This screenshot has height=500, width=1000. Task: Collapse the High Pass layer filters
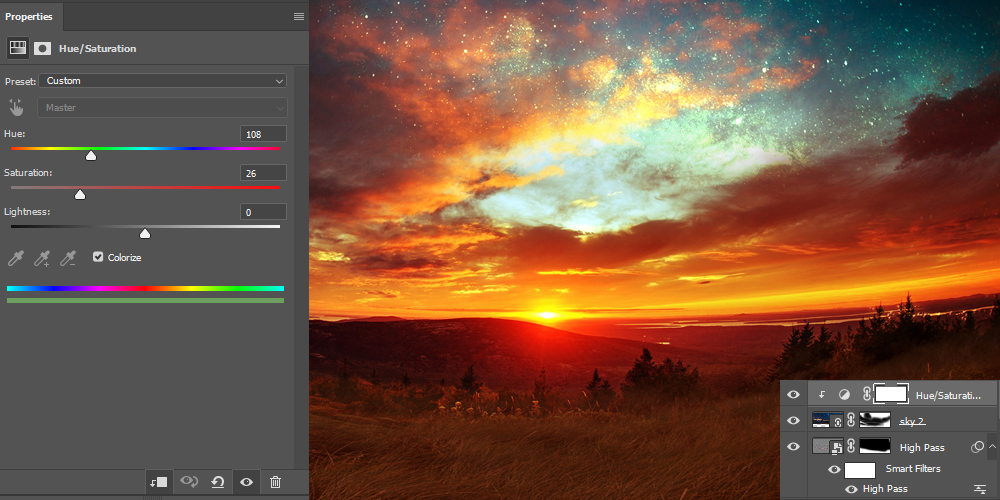tap(992, 446)
